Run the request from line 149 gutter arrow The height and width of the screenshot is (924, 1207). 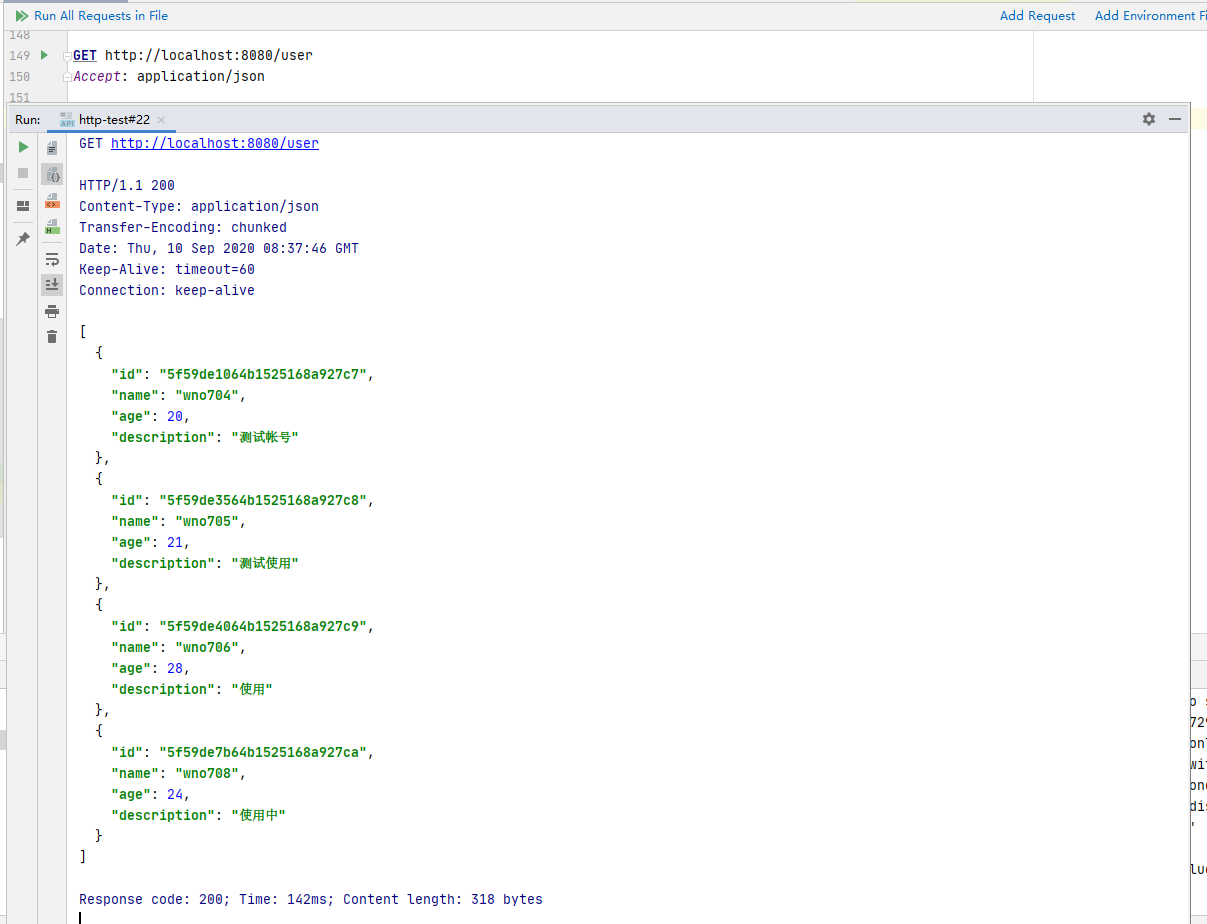[44, 55]
